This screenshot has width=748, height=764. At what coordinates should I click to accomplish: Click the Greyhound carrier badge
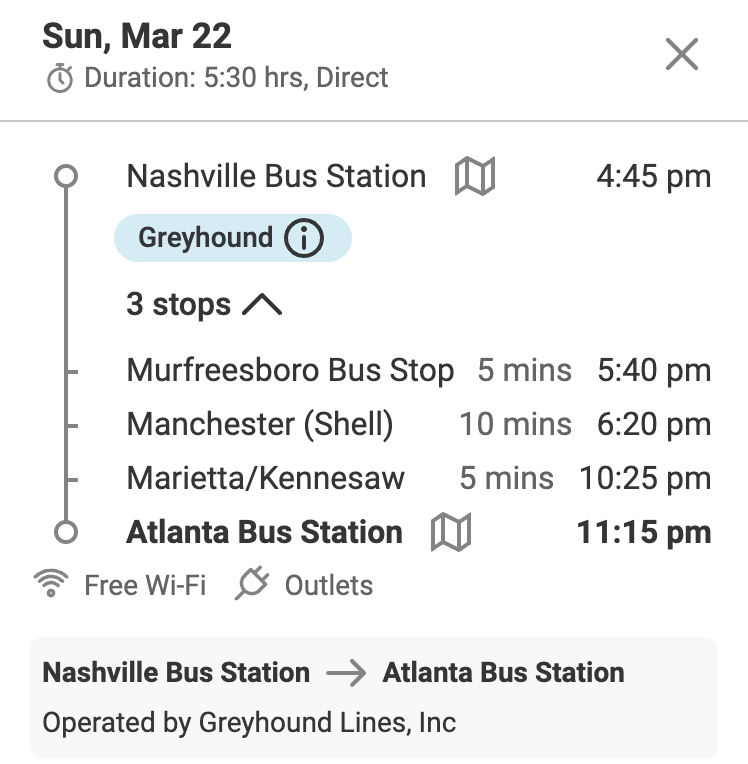(x=206, y=238)
